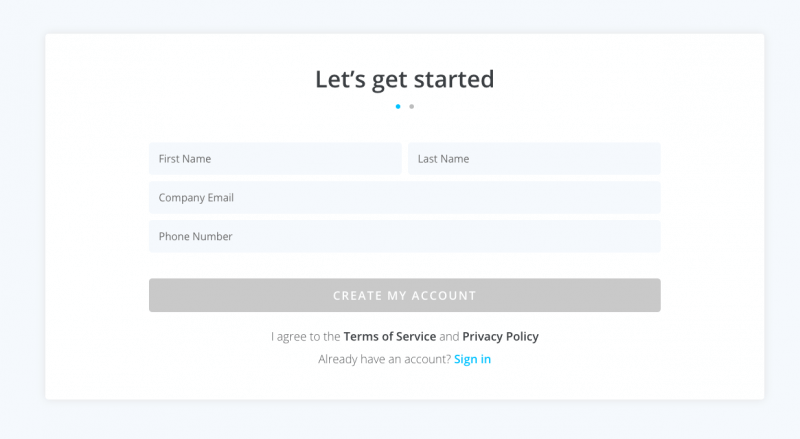Activate the Last Name entry box
This screenshot has height=439, width=800.
(x=534, y=159)
